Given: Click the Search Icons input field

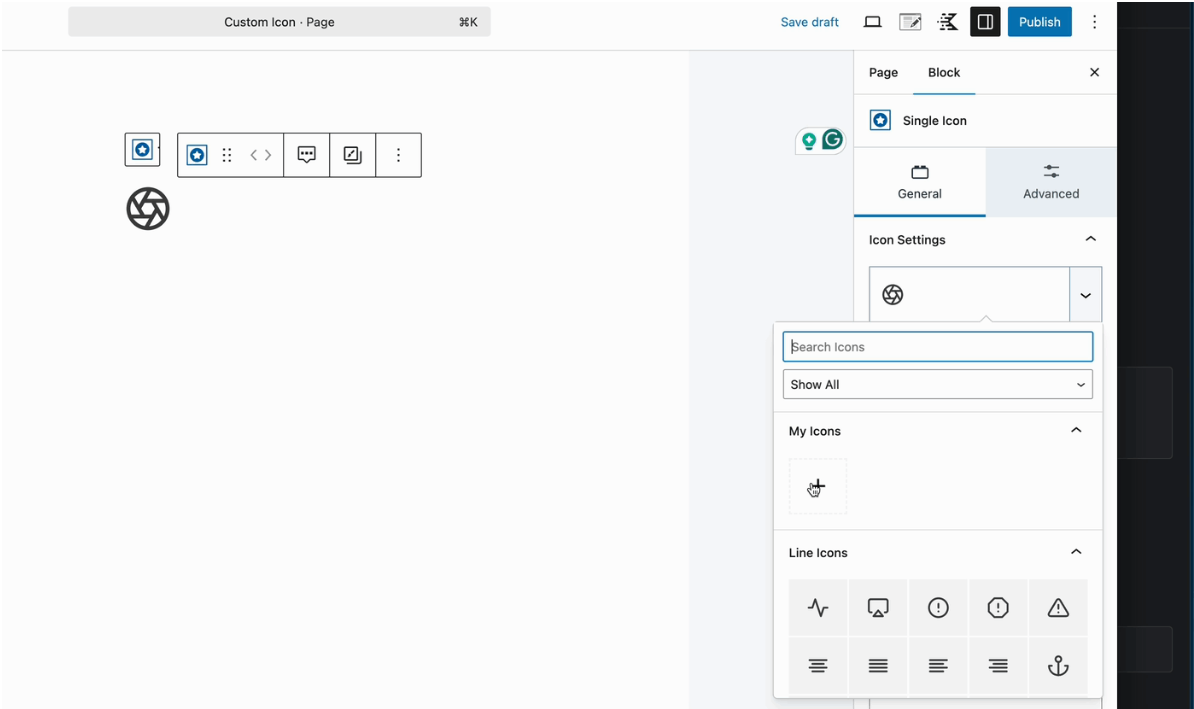Looking at the screenshot, I should 937,347.
